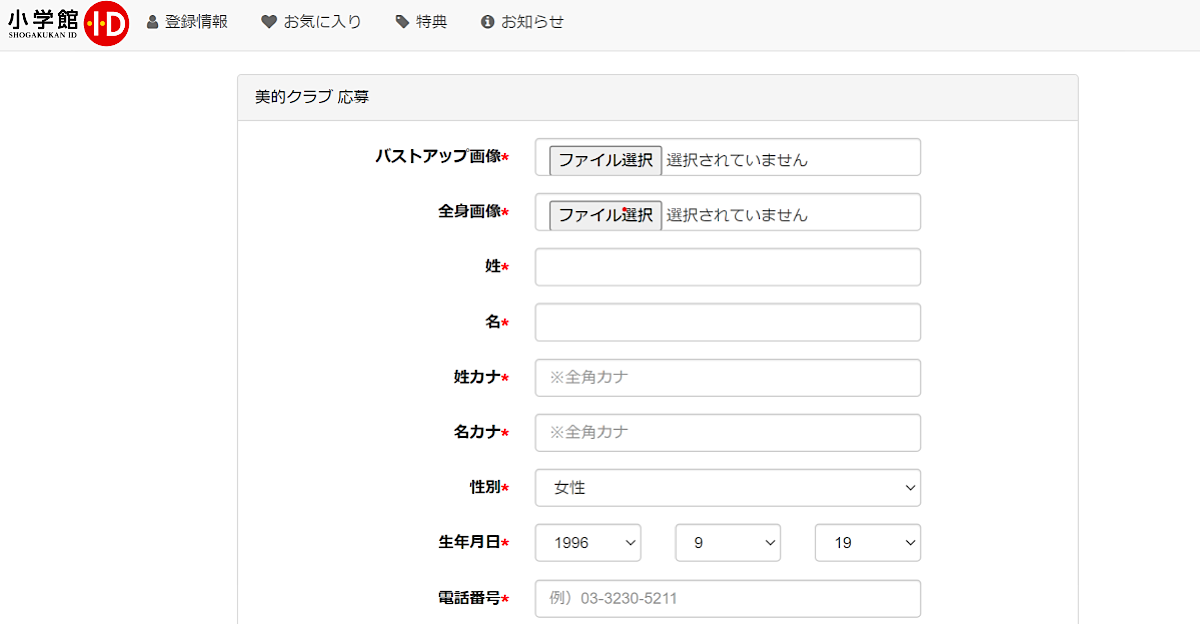Click into the 名カナ field

coord(728,433)
